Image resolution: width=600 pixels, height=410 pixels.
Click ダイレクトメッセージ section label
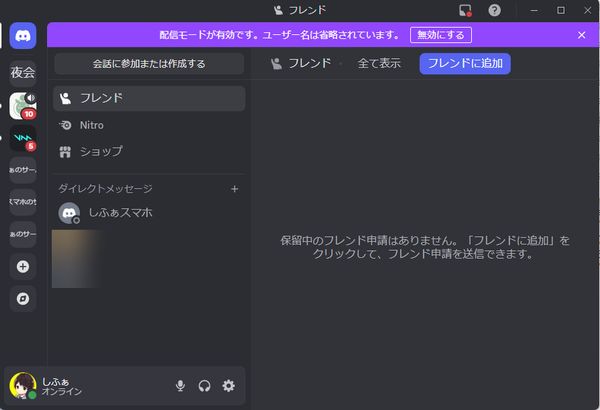(x=105, y=188)
